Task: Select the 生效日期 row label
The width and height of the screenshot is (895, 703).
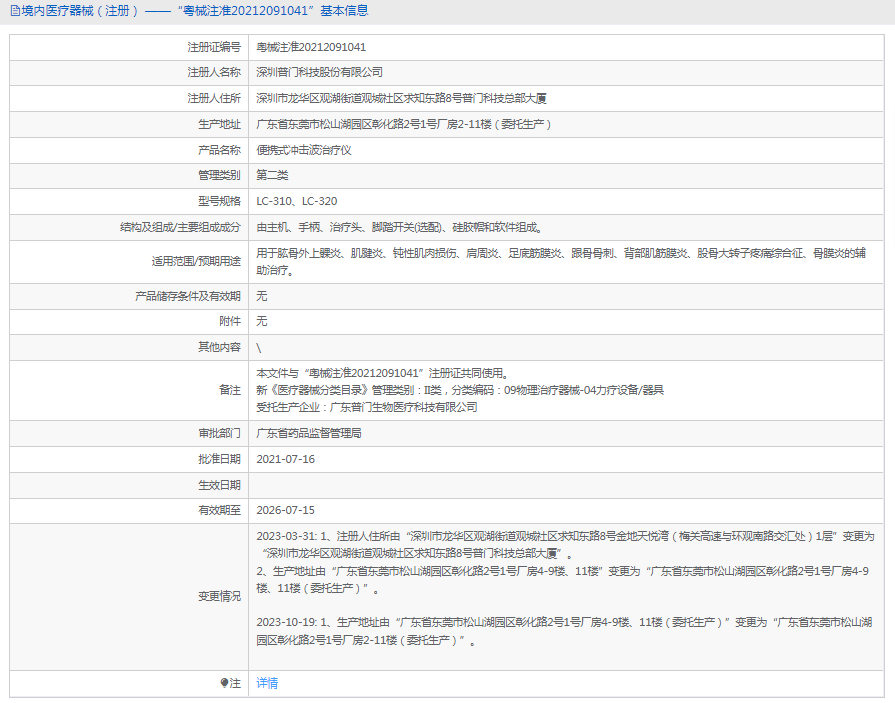Action: [x=219, y=485]
